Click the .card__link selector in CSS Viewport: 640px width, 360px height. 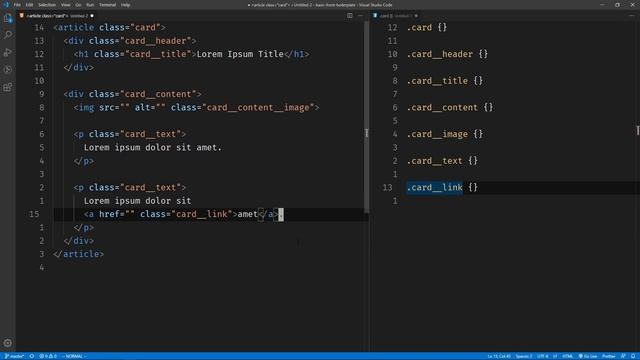(x=435, y=187)
